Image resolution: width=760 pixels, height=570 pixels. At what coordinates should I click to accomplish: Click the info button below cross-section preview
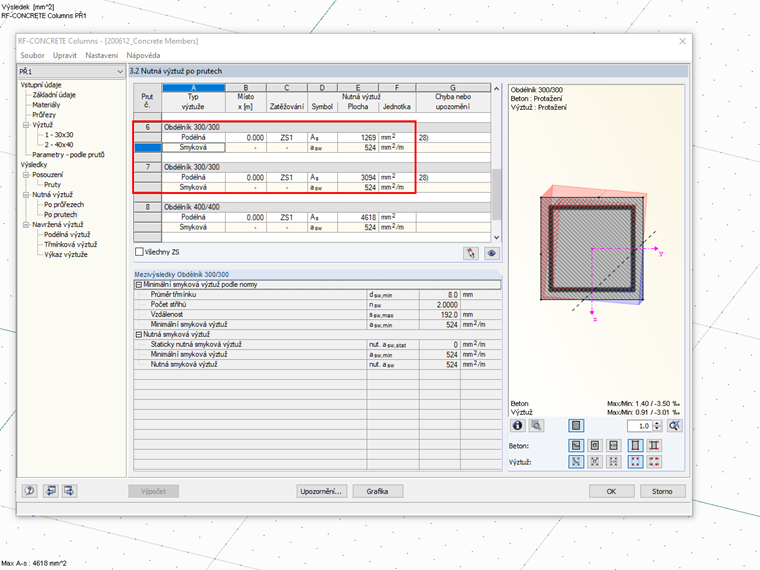point(518,426)
